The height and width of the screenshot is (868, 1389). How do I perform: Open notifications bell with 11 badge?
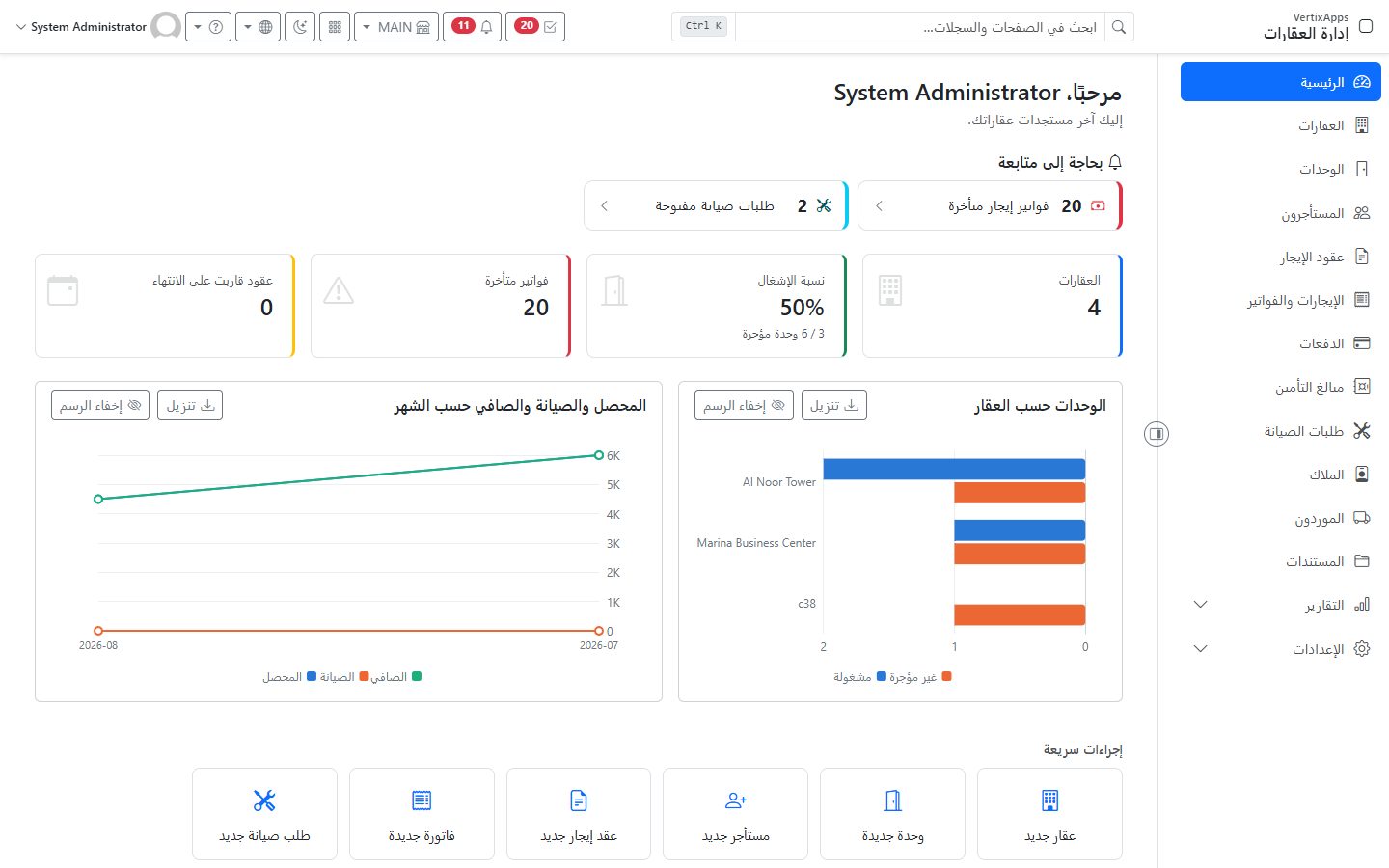[473, 27]
